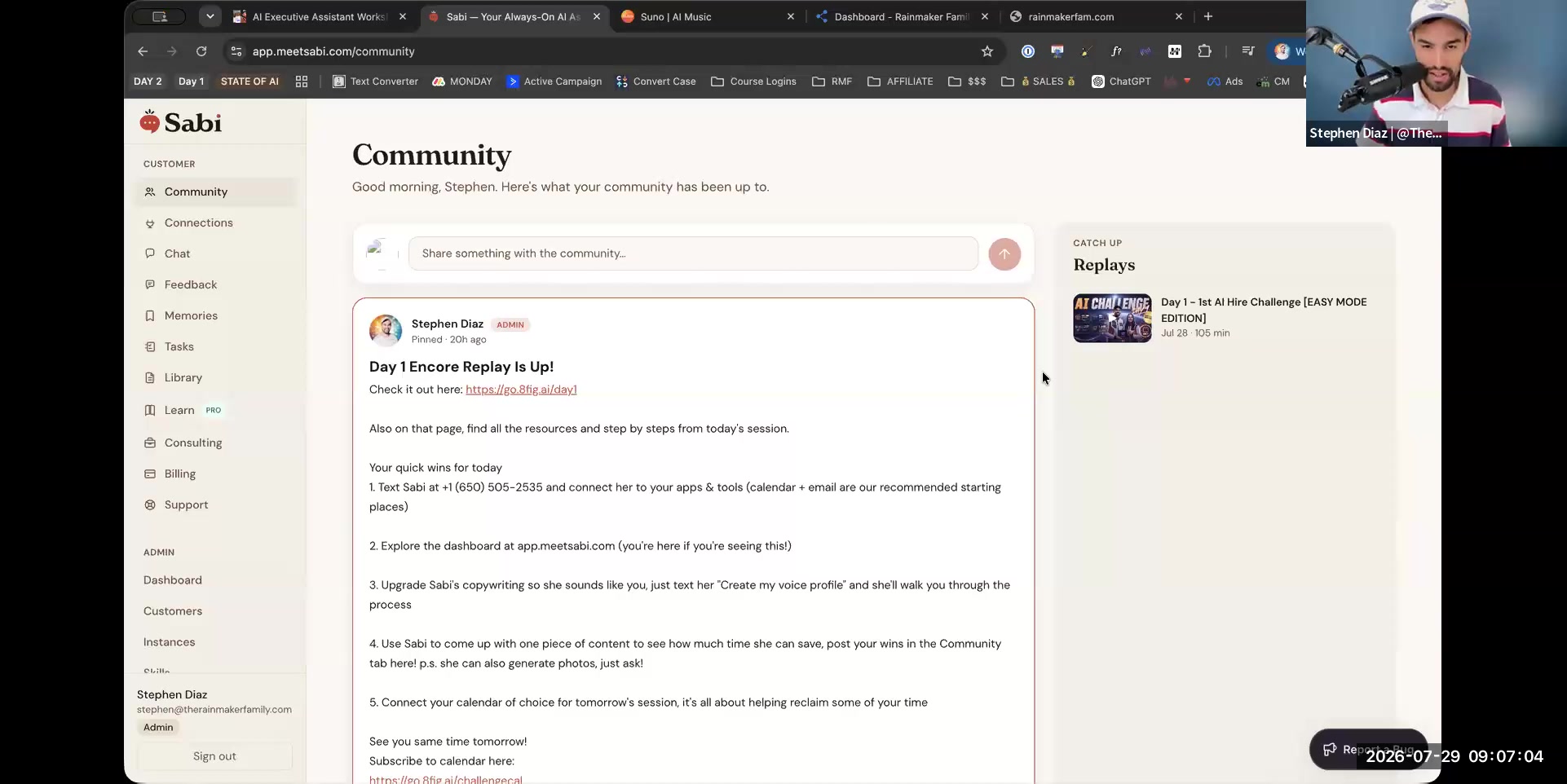Open Feedback from the sidebar

point(216,284)
